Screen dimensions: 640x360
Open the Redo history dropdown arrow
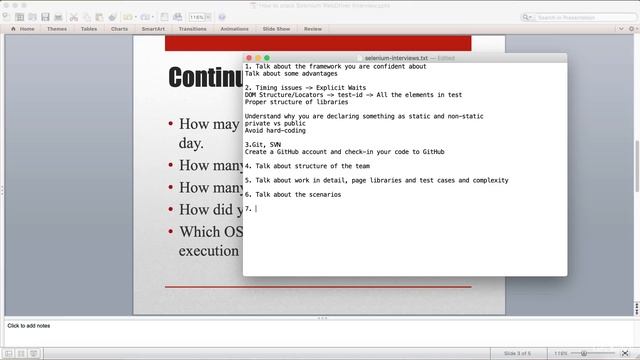[153, 17]
